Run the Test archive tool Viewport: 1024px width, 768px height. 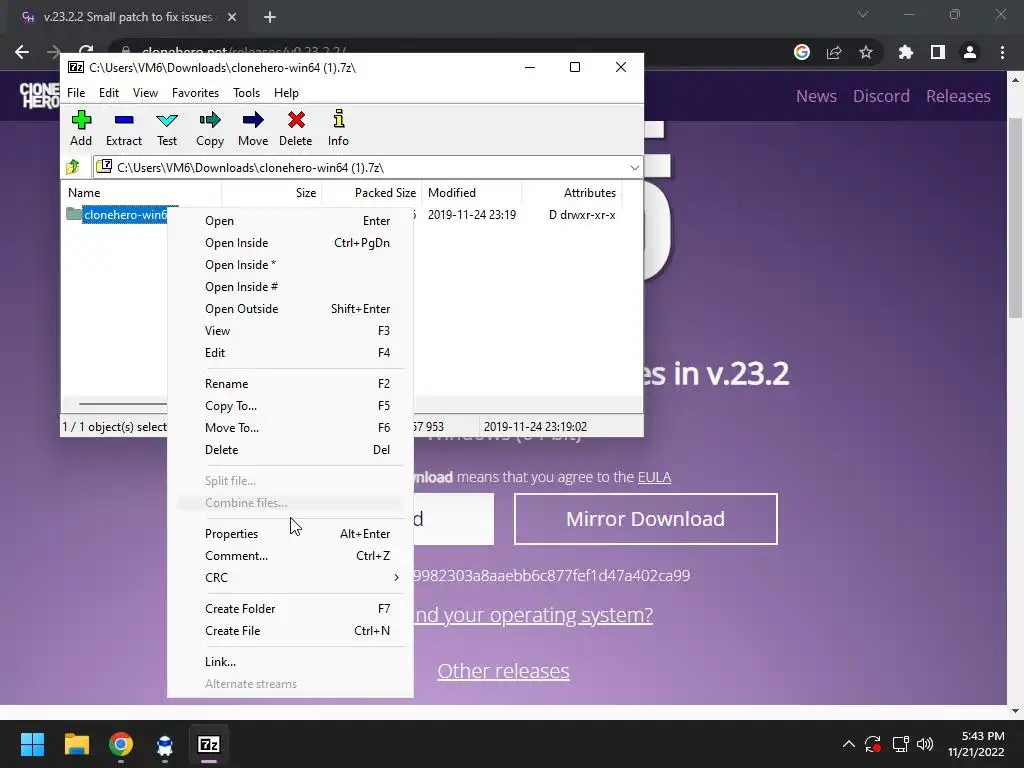point(167,128)
